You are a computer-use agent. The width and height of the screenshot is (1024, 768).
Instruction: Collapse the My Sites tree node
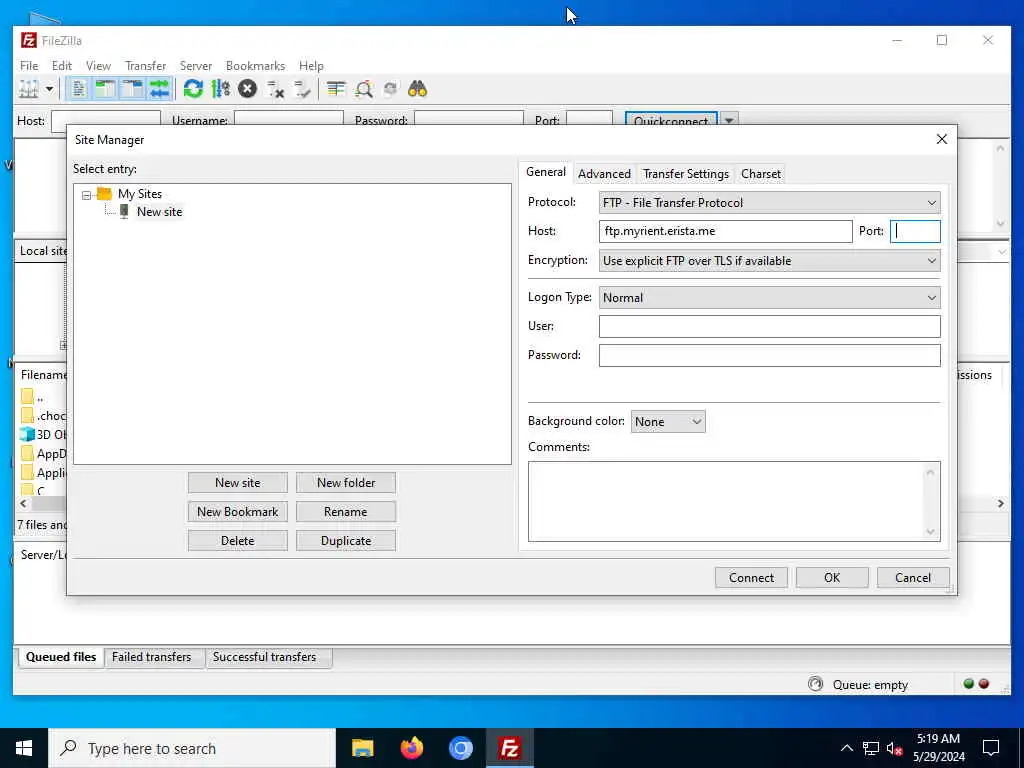click(86, 195)
